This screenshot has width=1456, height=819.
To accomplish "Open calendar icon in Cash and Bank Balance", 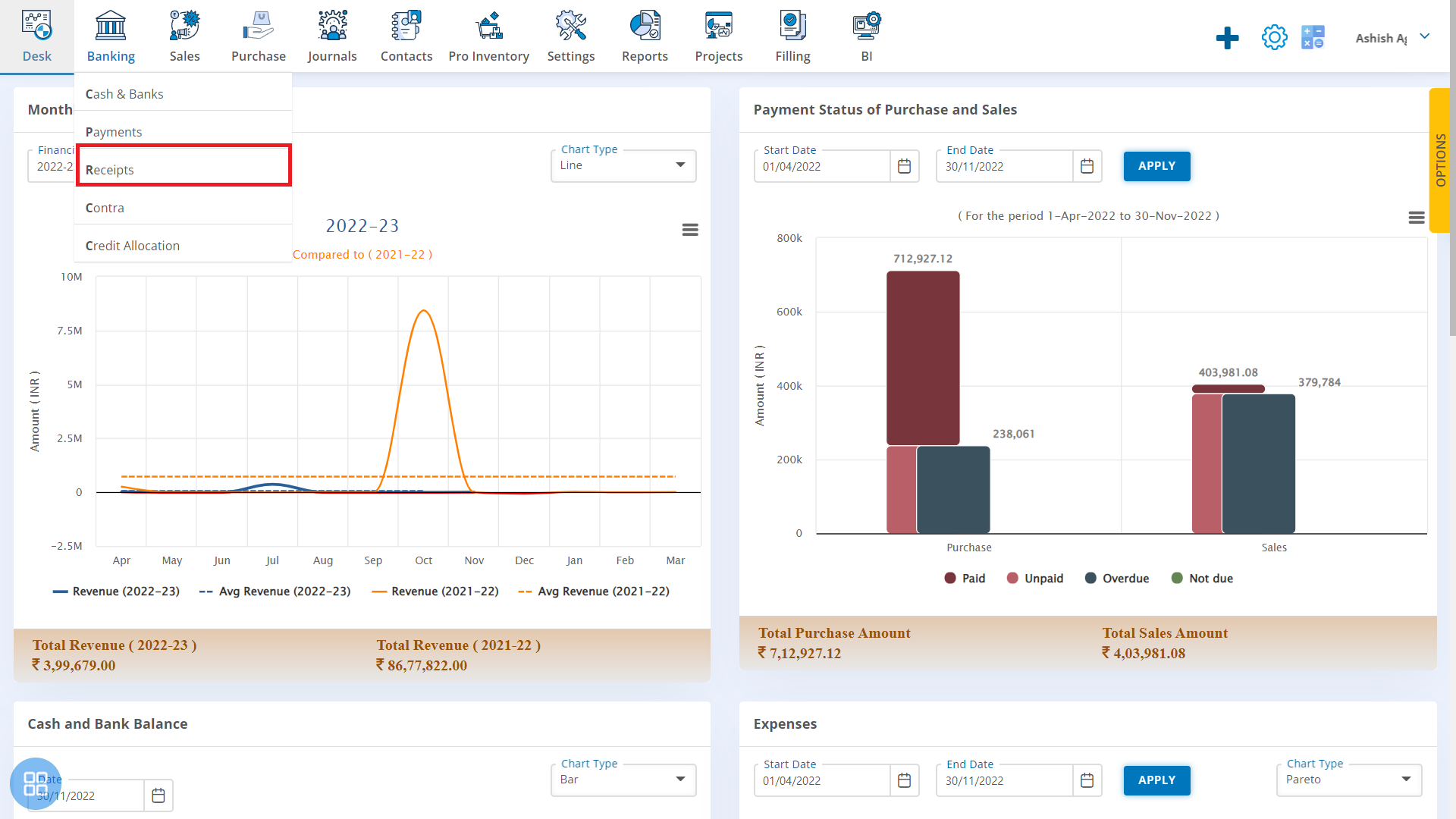I will point(158,795).
